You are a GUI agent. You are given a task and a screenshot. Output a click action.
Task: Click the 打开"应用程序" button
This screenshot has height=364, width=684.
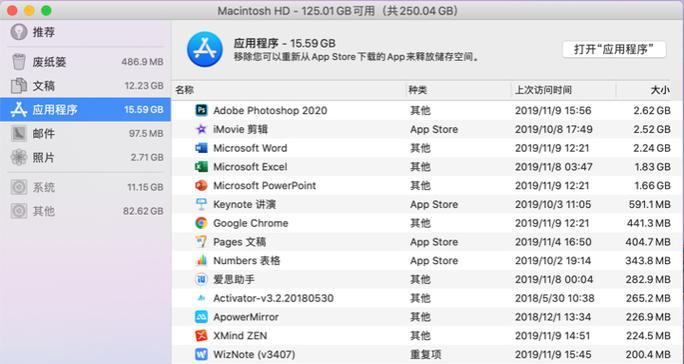pyautogui.click(x=614, y=49)
